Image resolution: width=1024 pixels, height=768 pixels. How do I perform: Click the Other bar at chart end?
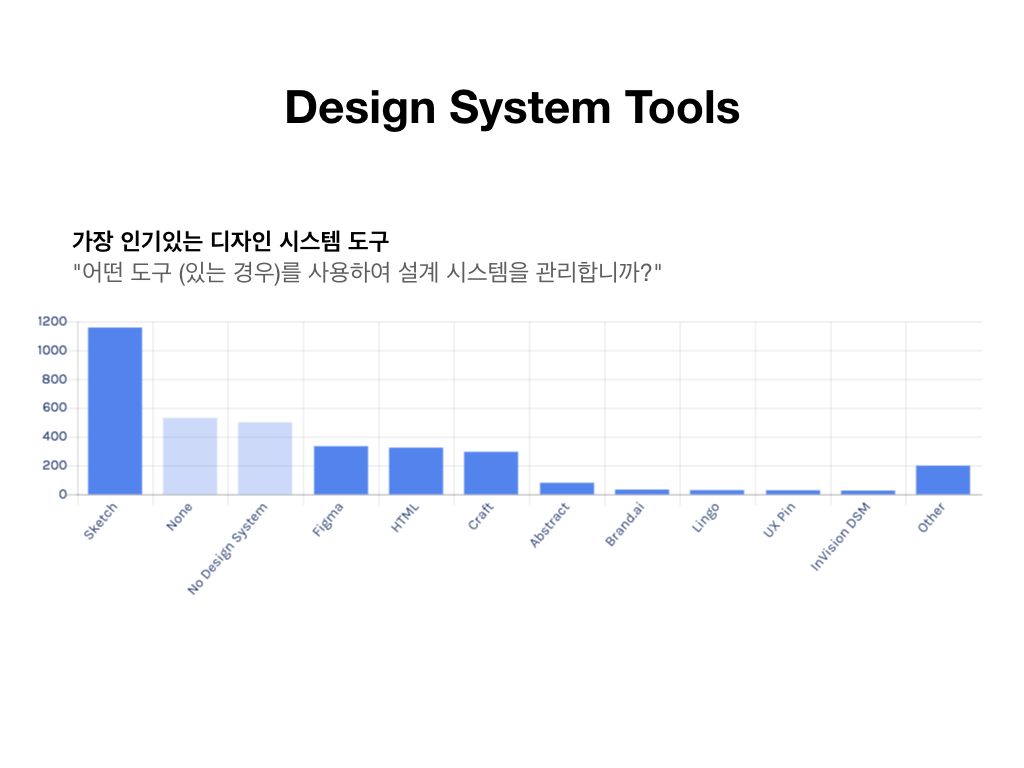(x=943, y=480)
